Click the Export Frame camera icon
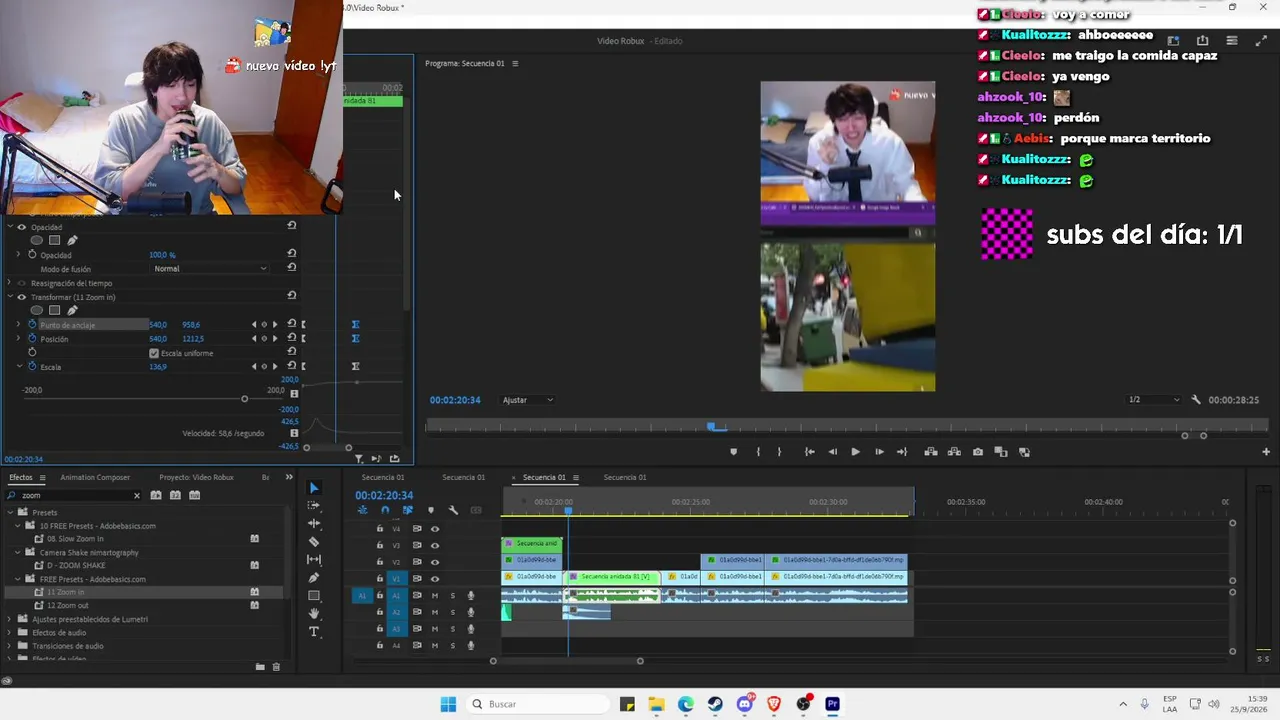The image size is (1280, 720). point(978,452)
